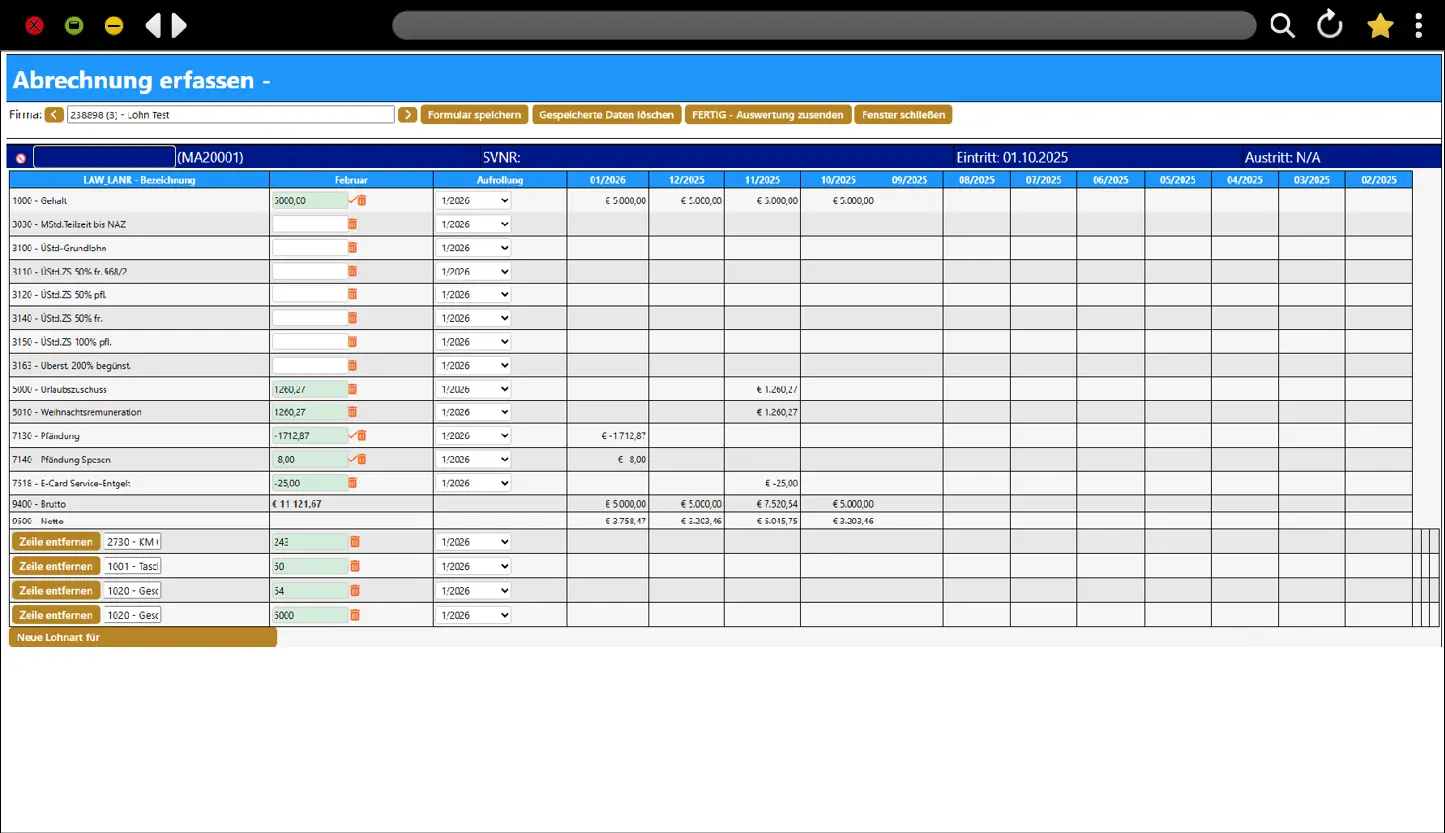The image size is (1445, 833).
Task: Remove the 1001 - Tasc row via Zeile entfernen
Action: (56, 566)
